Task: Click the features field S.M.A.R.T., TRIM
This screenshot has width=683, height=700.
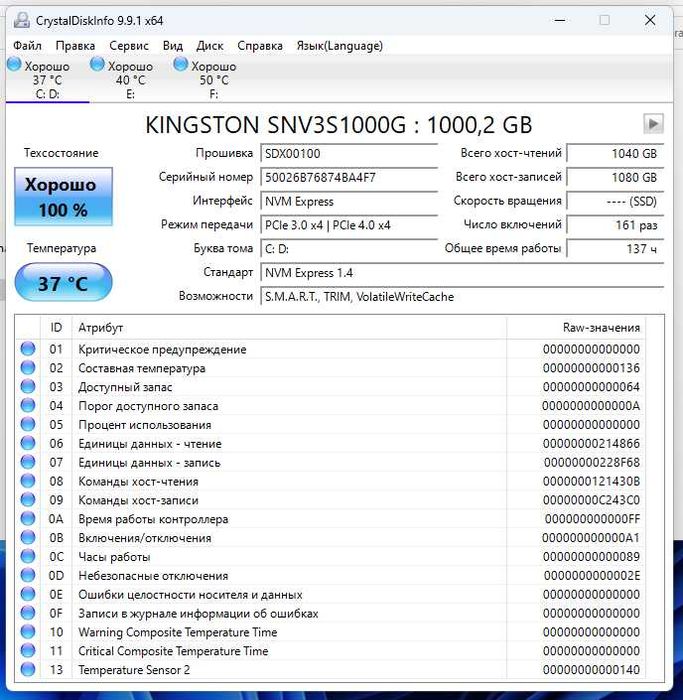Action: tap(462, 296)
